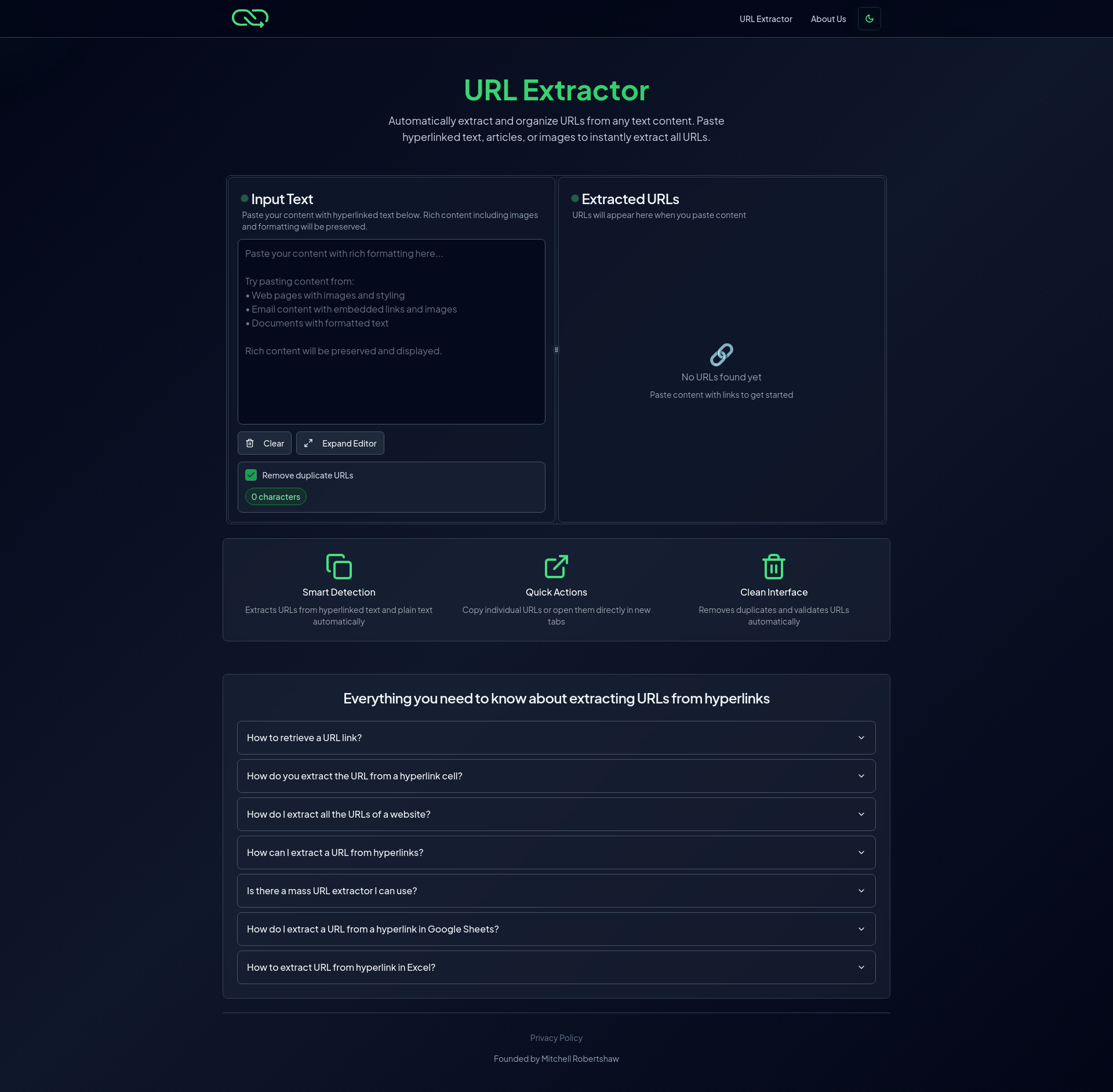Image resolution: width=1113 pixels, height=1092 pixels.
Task: Click inside the rich text input area
Action: coord(391,332)
